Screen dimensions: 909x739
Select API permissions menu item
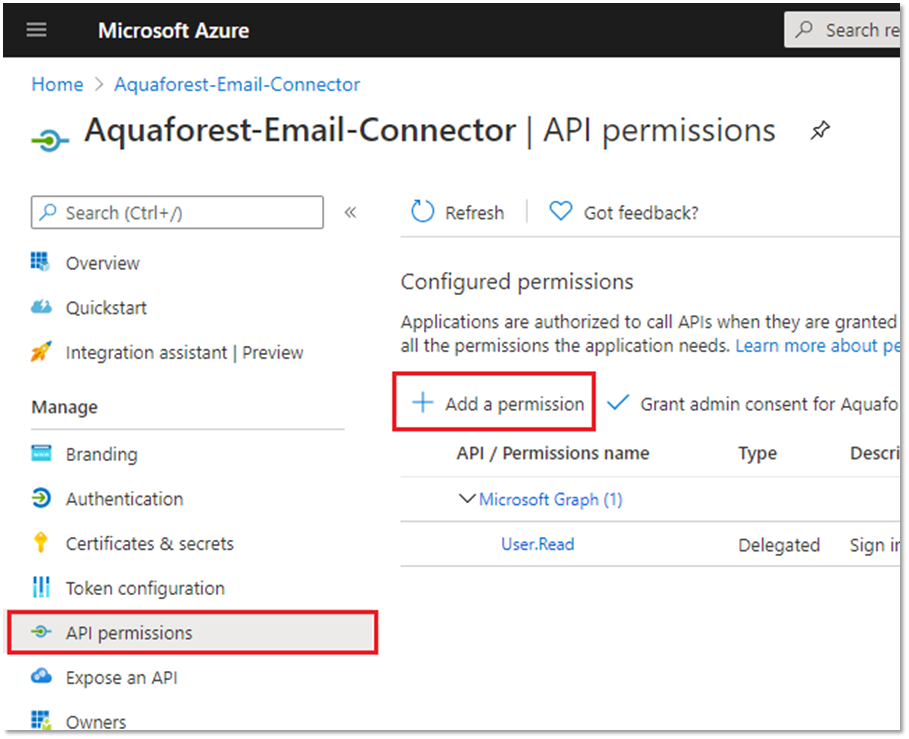click(x=129, y=633)
